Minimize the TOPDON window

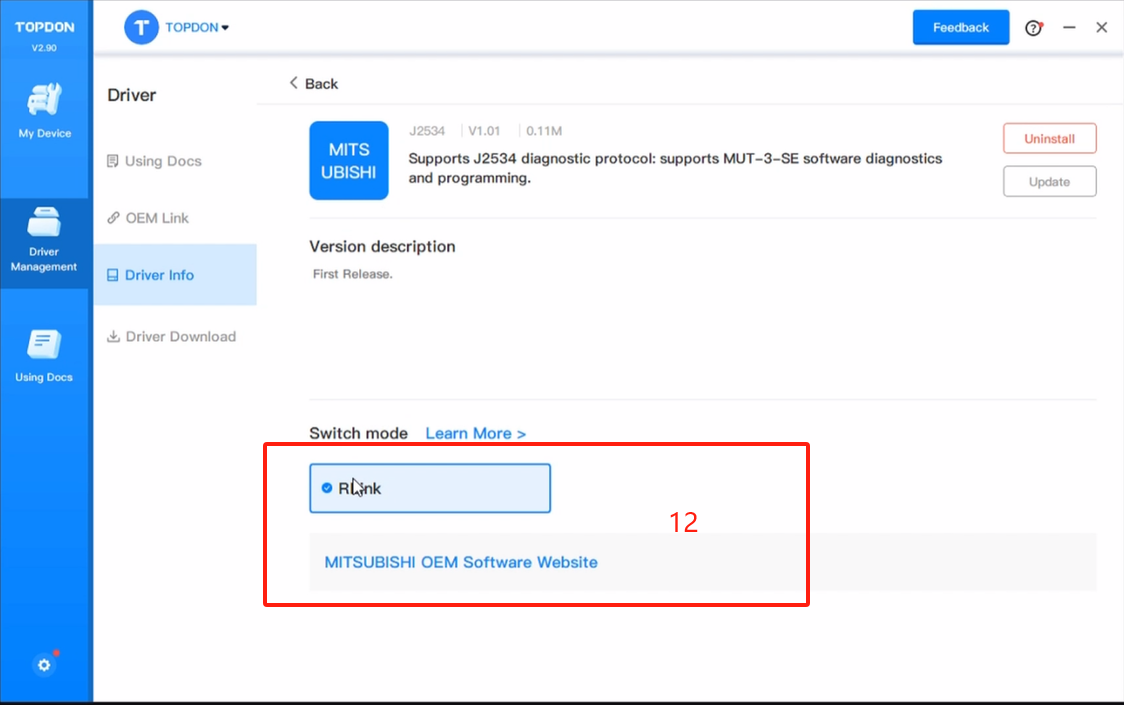pos(1069,28)
